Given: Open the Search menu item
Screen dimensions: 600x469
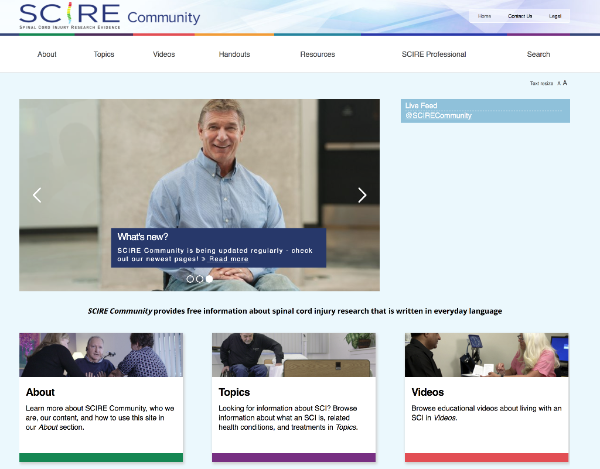Looking at the screenshot, I should (x=538, y=54).
